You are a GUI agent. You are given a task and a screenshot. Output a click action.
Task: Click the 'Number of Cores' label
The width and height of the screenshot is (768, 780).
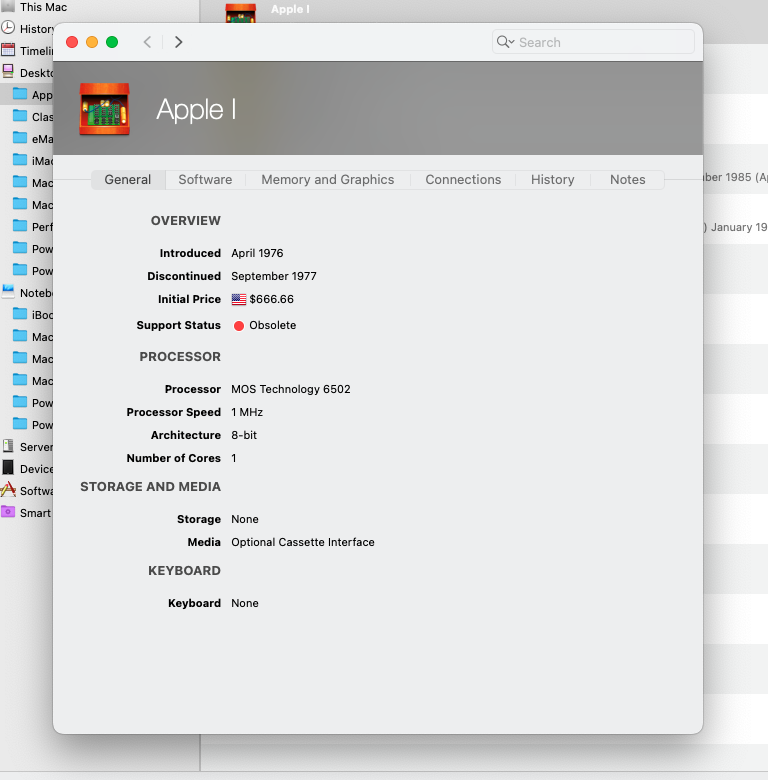174,458
